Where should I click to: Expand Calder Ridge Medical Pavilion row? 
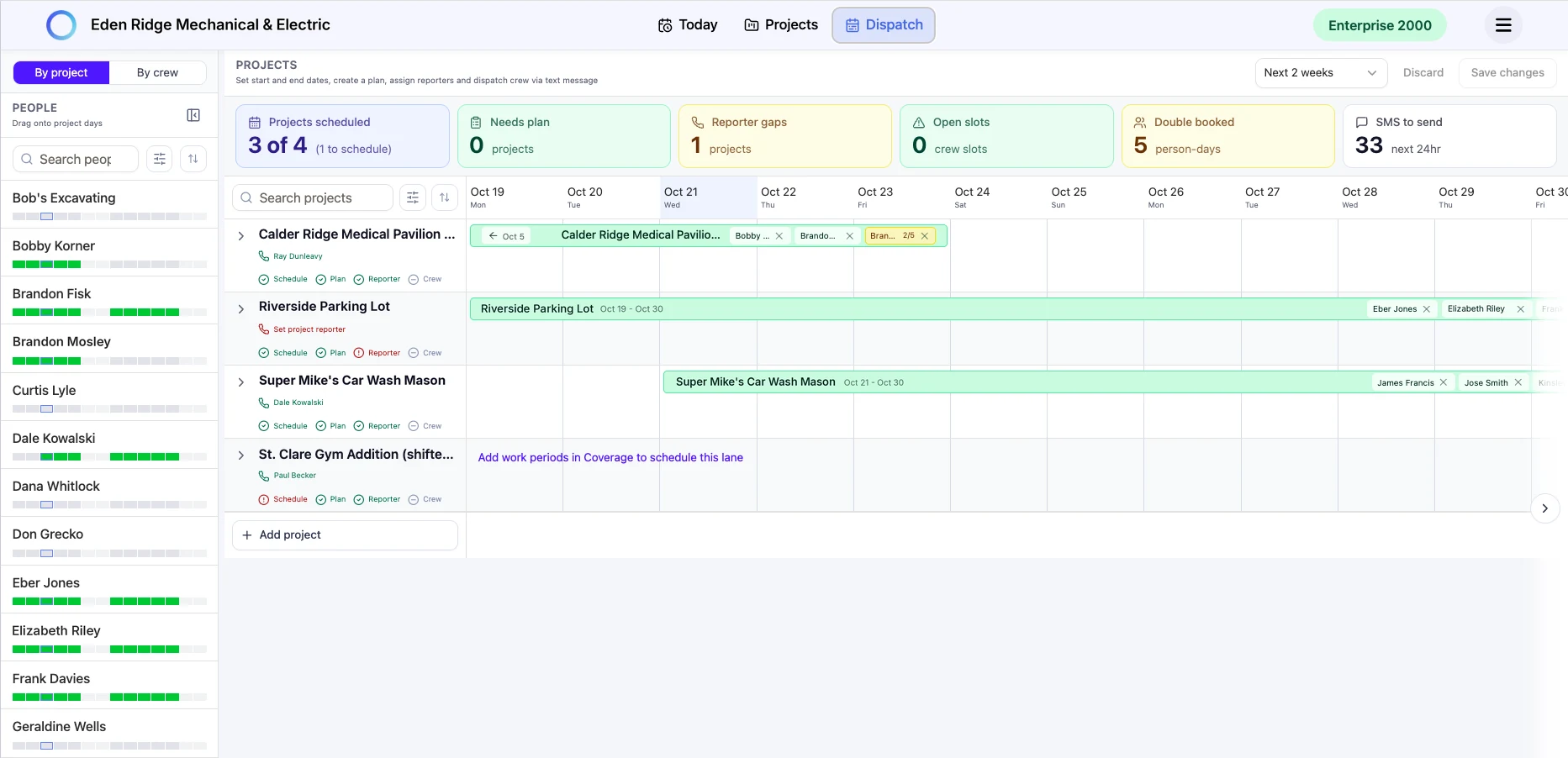click(241, 236)
